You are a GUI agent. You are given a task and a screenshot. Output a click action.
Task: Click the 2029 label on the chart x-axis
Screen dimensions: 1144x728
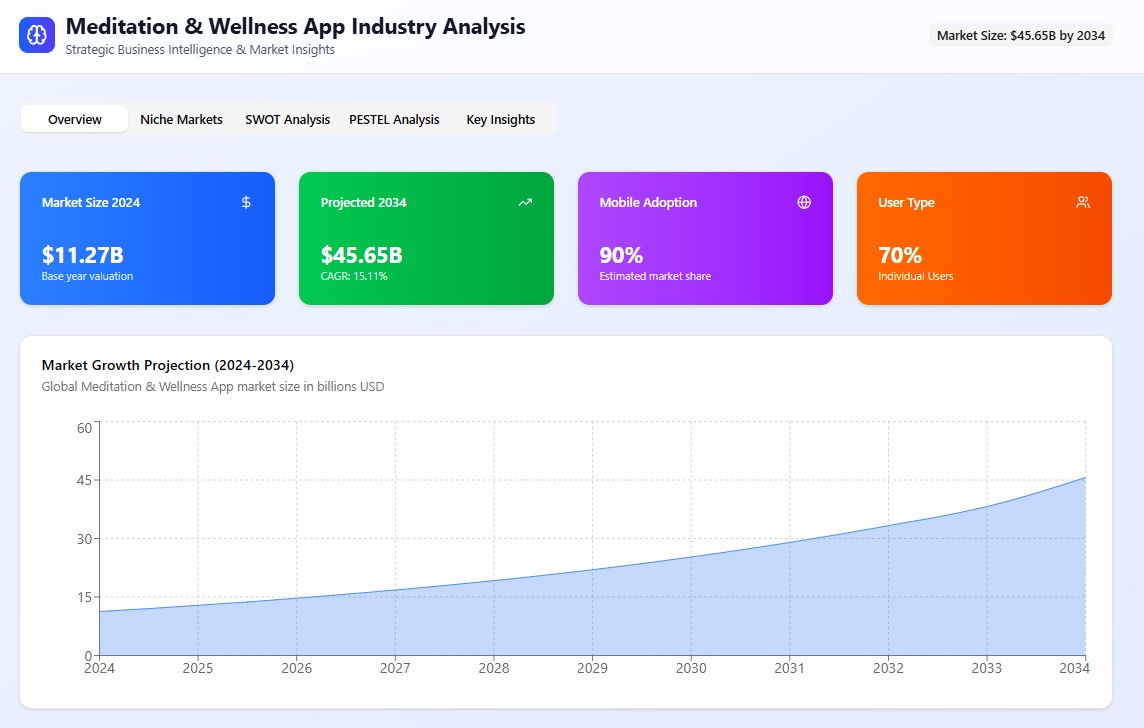(x=593, y=668)
